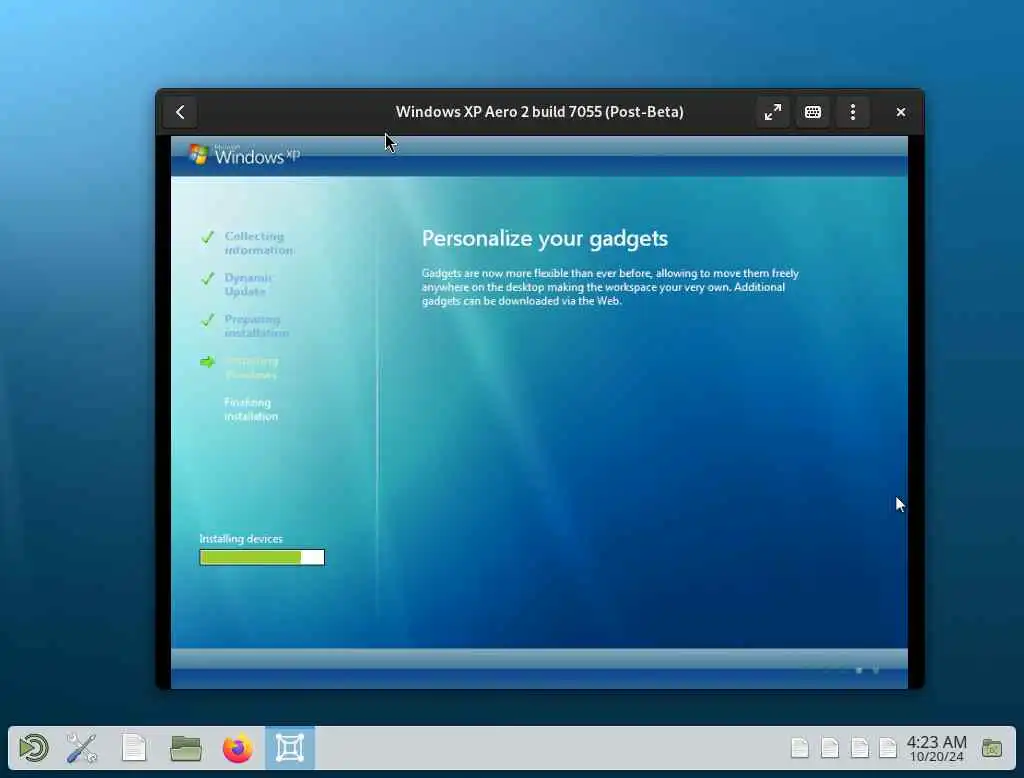This screenshot has width=1024, height=778.
Task: Click the green arrow current-step marker
Action: click(208, 362)
